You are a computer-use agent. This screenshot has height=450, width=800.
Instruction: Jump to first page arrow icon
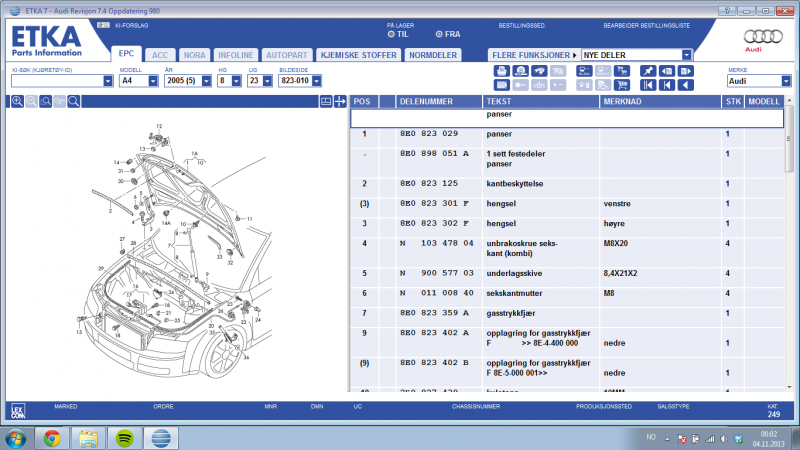pyautogui.click(x=647, y=85)
